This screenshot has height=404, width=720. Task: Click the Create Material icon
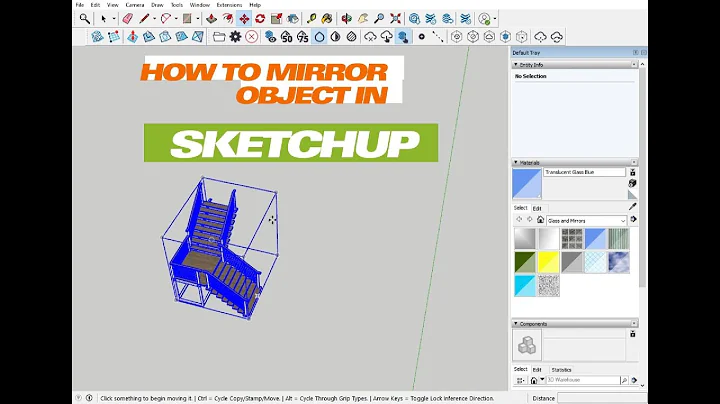click(x=633, y=183)
